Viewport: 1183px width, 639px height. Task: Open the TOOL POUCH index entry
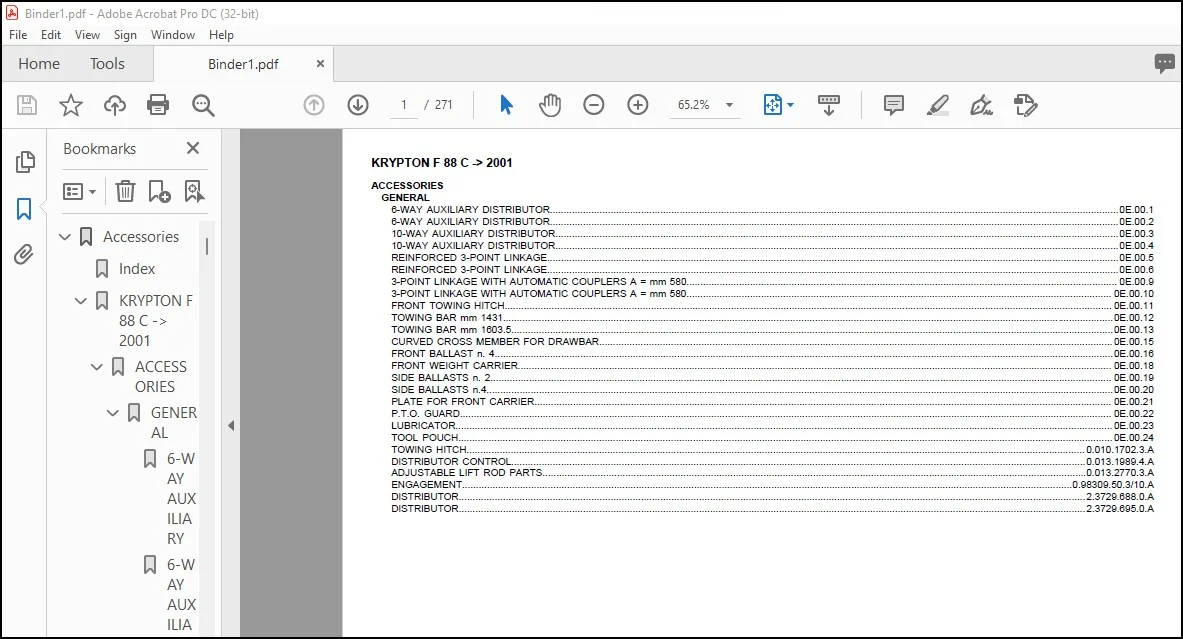click(772, 438)
